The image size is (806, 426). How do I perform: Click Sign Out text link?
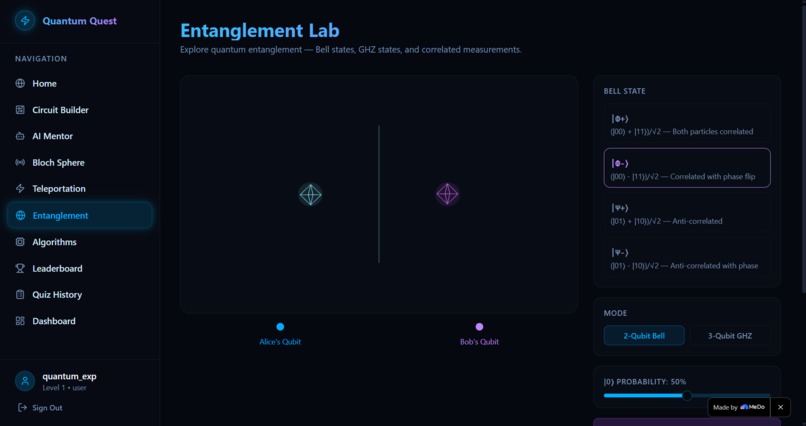[47, 408]
